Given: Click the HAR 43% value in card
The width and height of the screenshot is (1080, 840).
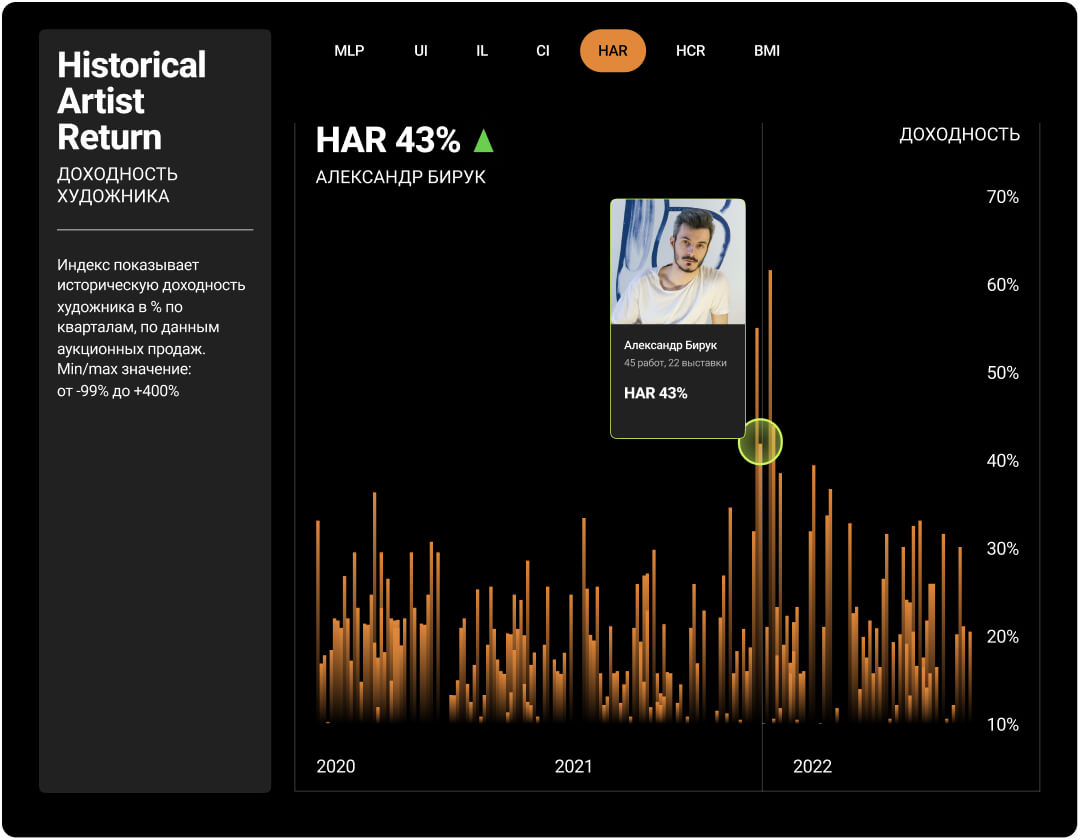Looking at the screenshot, I should (x=656, y=393).
